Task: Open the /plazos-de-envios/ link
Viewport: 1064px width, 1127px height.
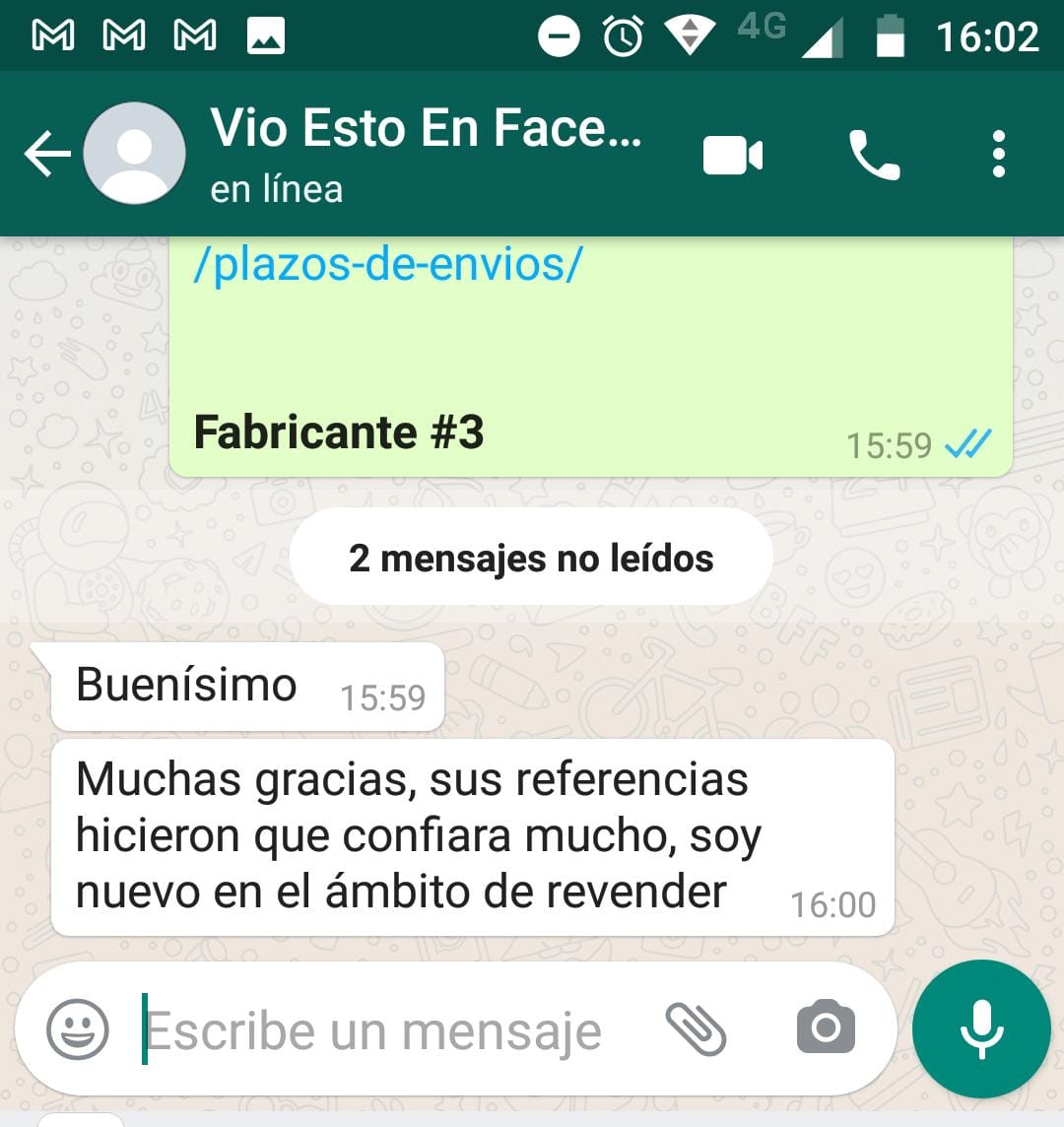Action: [x=388, y=264]
